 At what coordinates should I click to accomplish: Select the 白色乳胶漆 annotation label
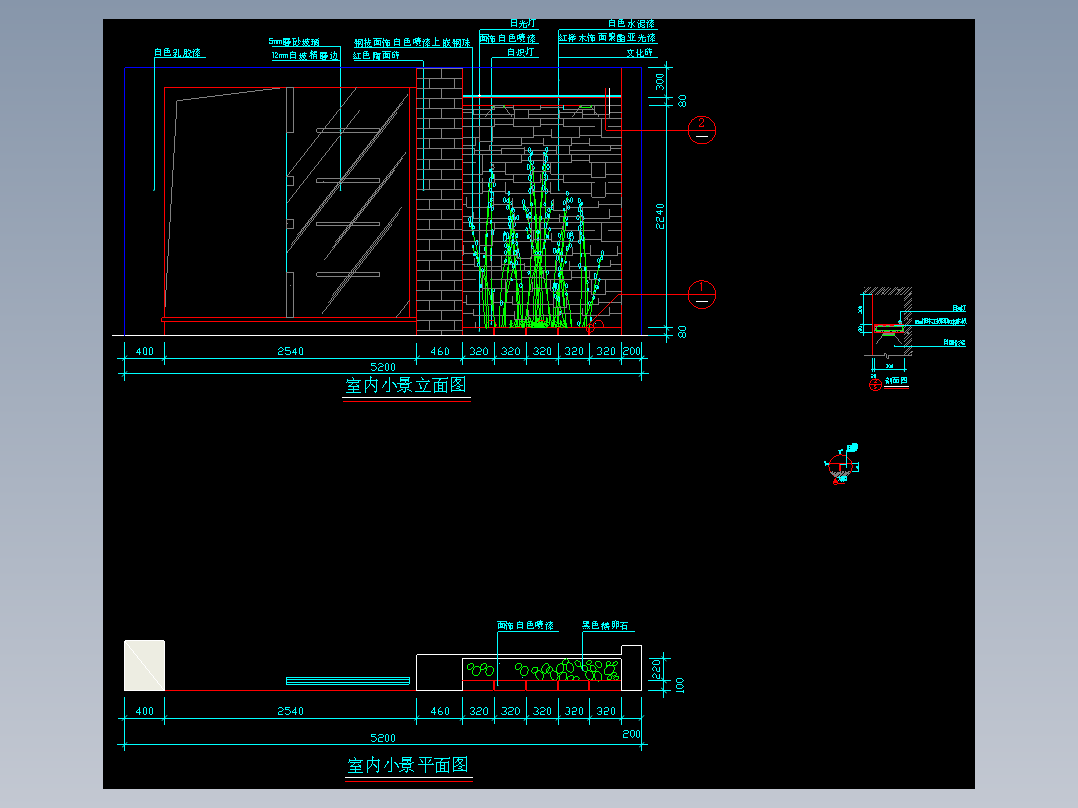177,53
